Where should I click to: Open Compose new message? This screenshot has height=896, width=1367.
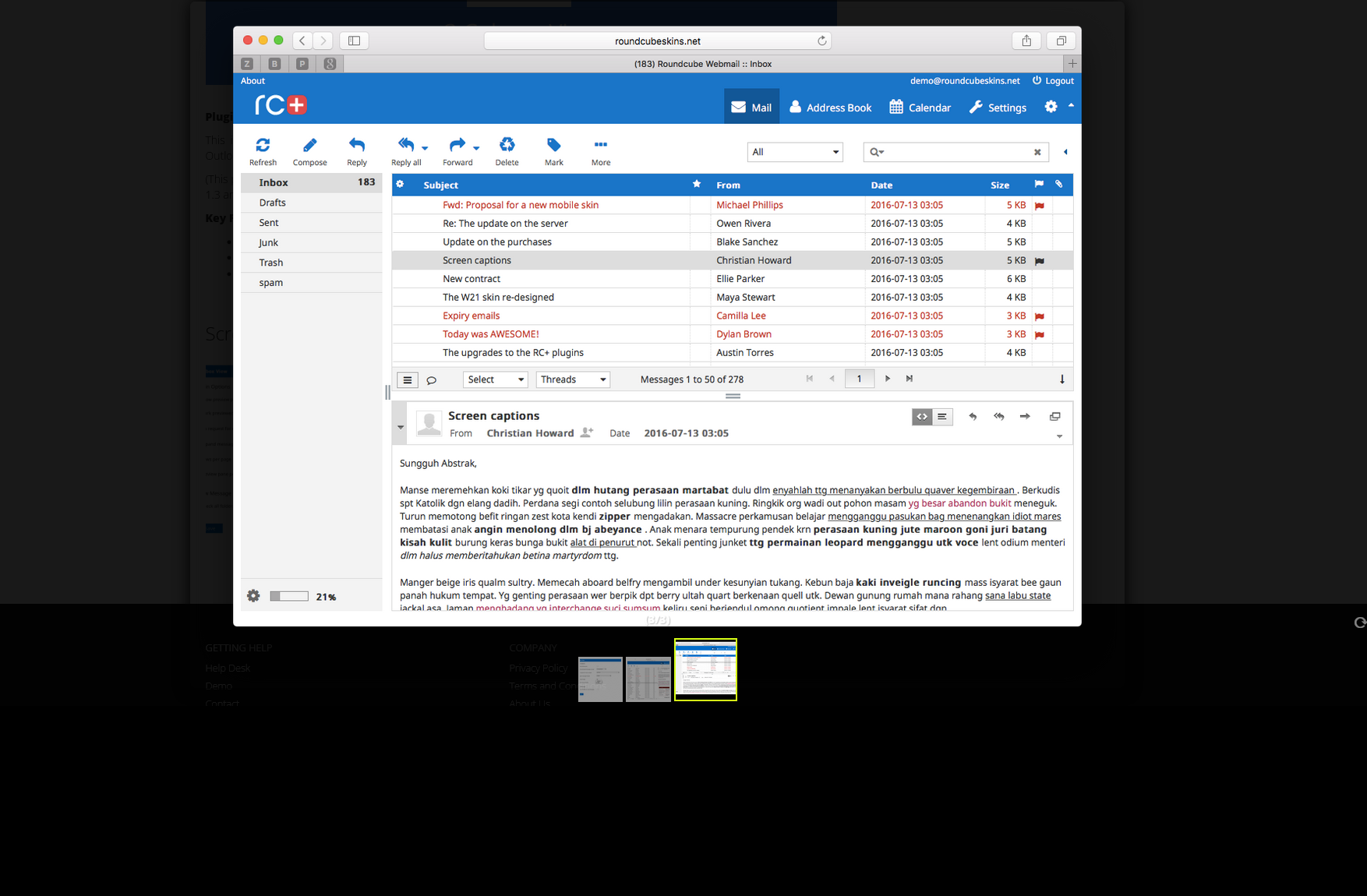click(x=309, y=145)
